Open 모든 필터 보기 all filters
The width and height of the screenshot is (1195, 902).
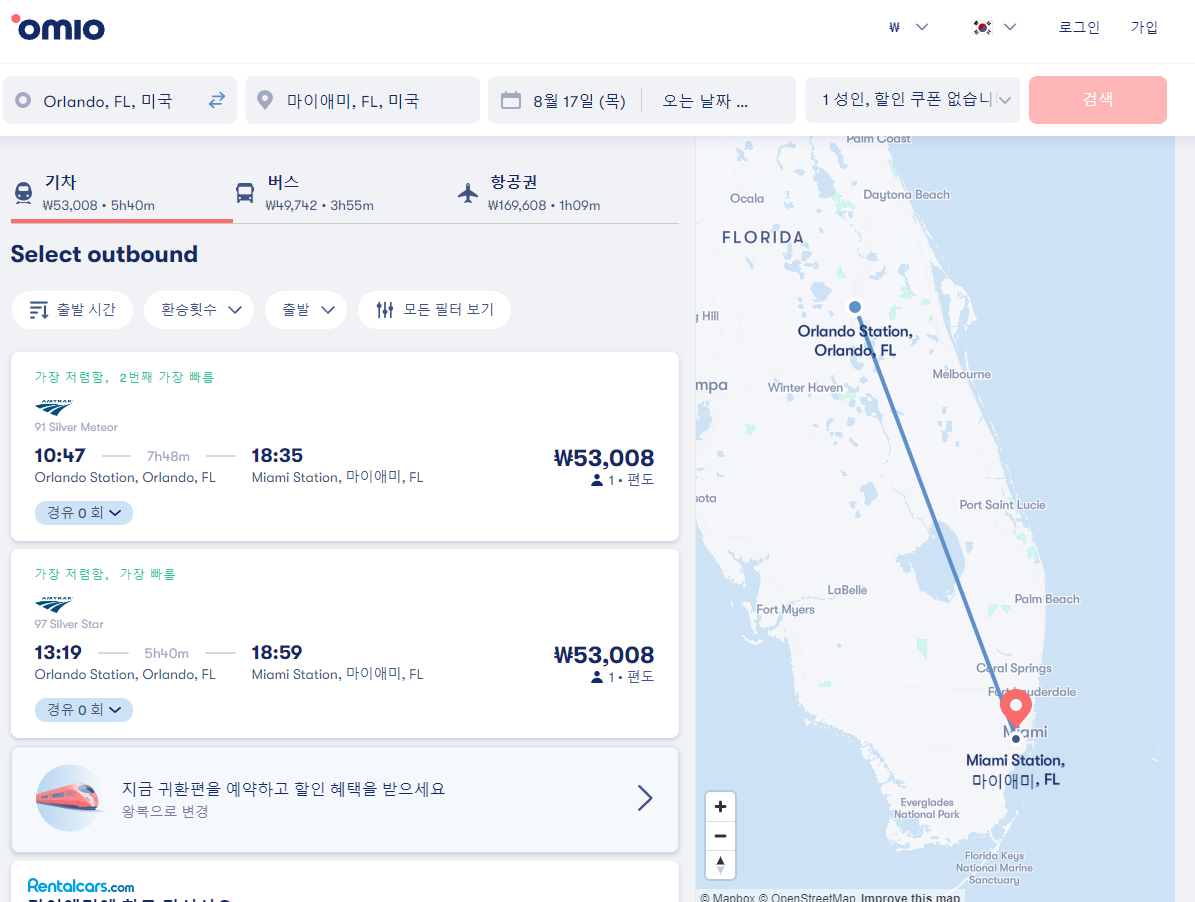click(434, 310)
